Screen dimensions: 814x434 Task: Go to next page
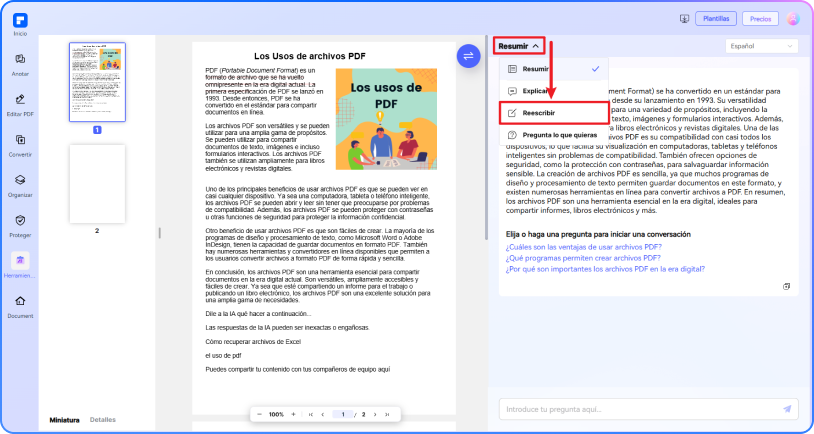375,414
